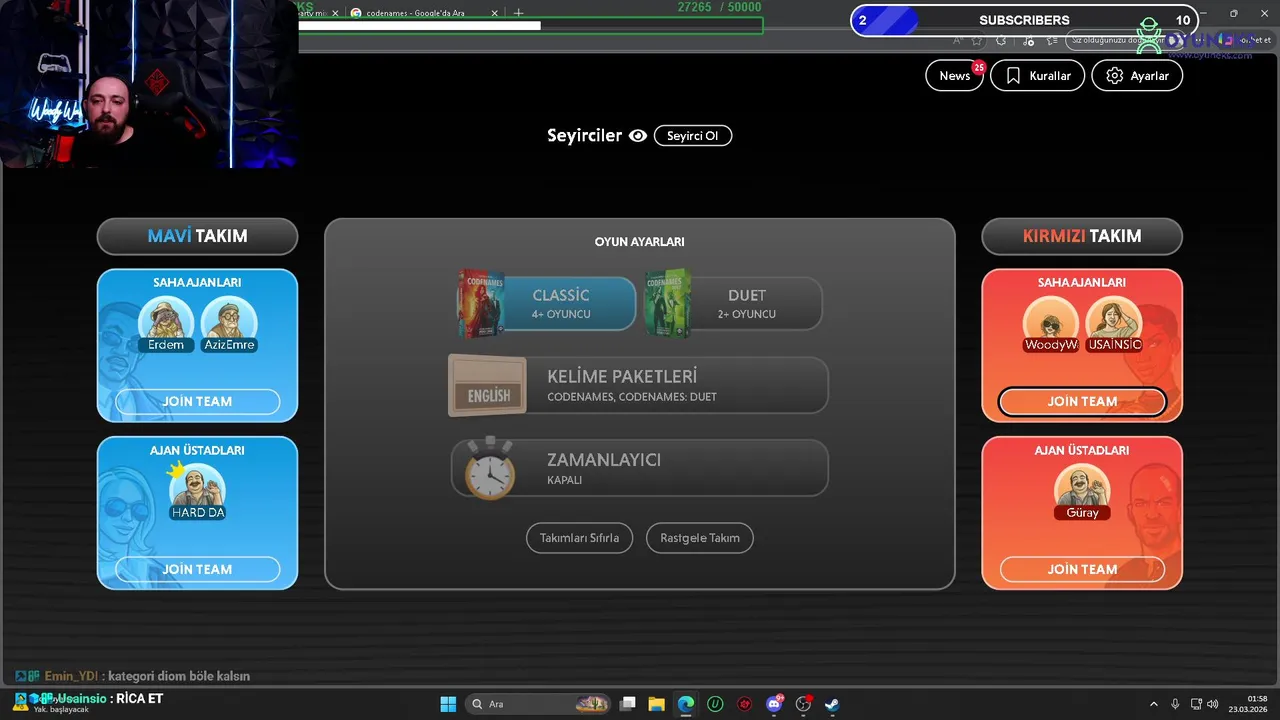The height and width of the screenshot is (720, 1280).
Task: Open the Windows Start menu
Action: pyautogui.click(x=448, y=704)
